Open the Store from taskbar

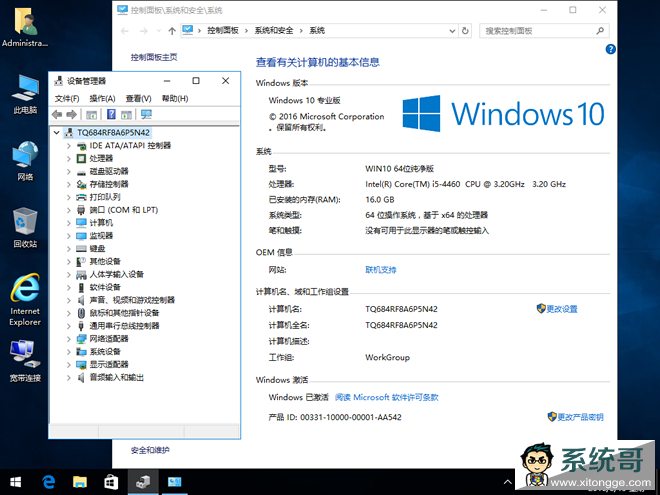[x=111, y=482]
